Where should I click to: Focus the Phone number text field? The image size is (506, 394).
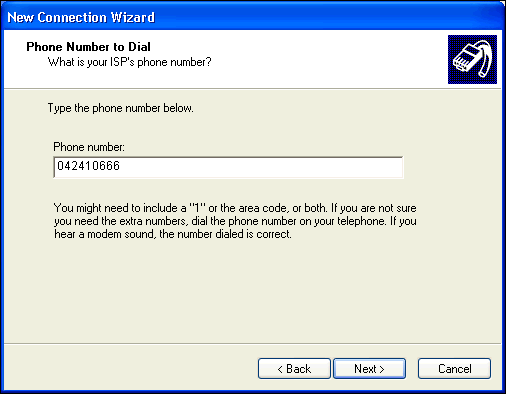(x=228, y=167)
